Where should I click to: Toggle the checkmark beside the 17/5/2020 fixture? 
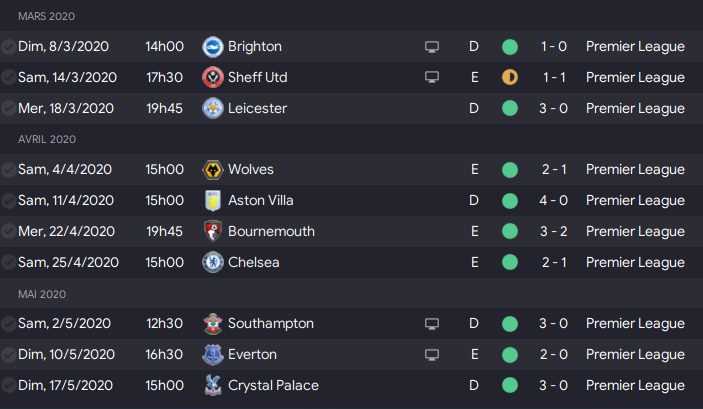[9, 385]
